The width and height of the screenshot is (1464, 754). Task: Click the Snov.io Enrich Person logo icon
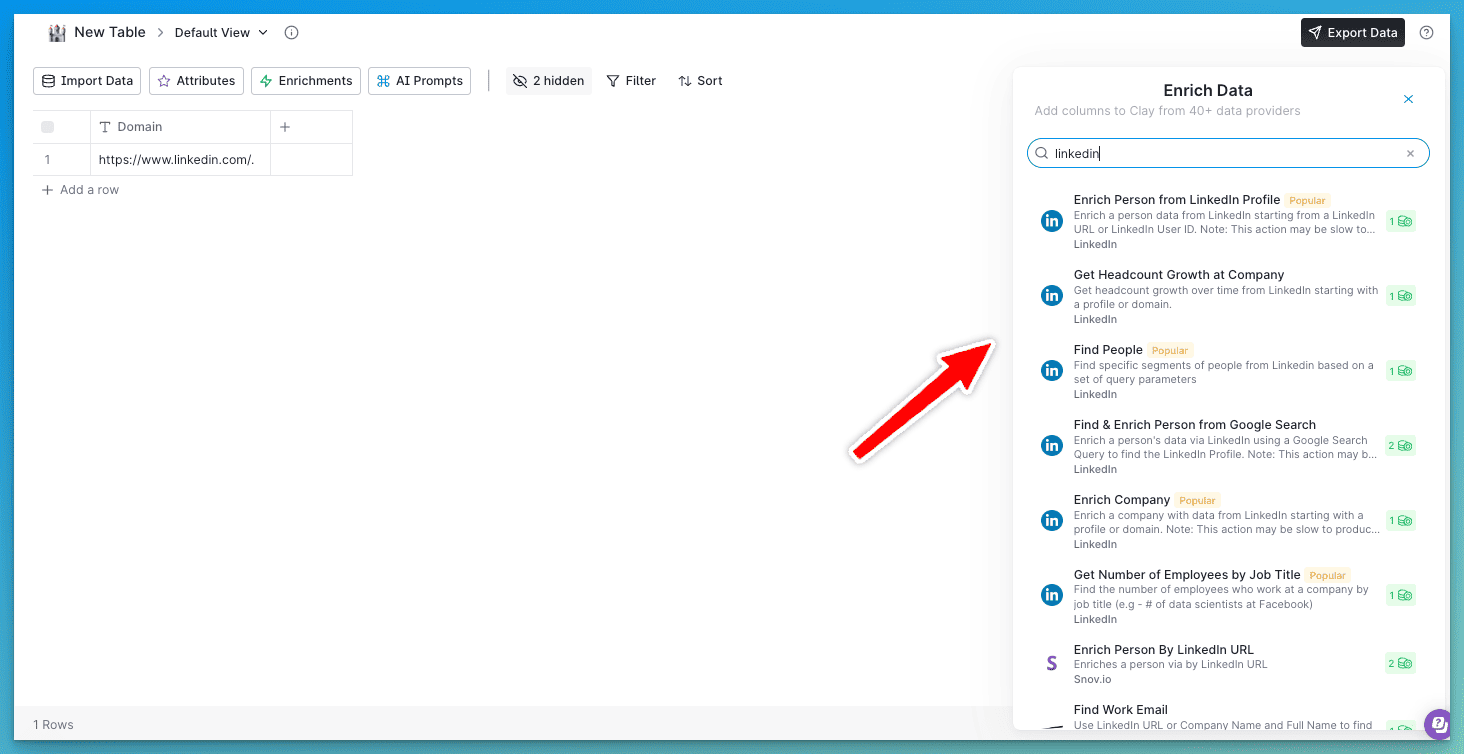click(x=1051, y=663)
